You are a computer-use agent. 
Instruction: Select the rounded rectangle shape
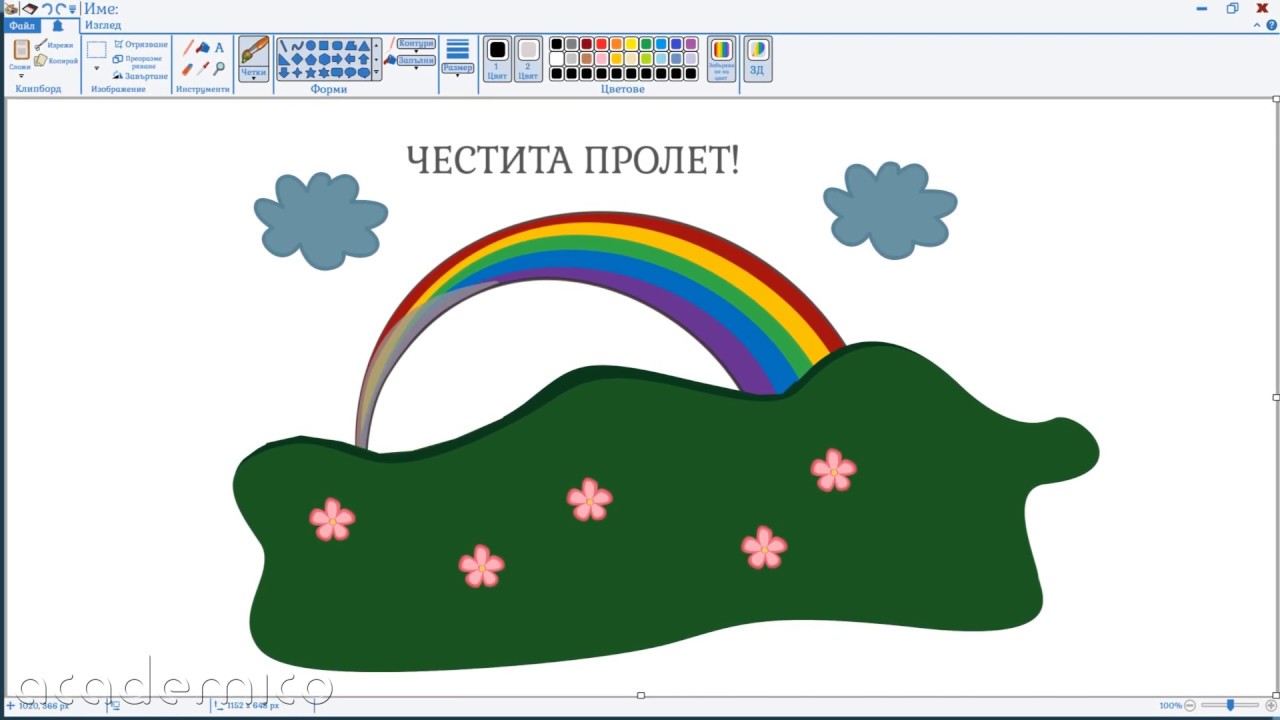pos(337,46)
